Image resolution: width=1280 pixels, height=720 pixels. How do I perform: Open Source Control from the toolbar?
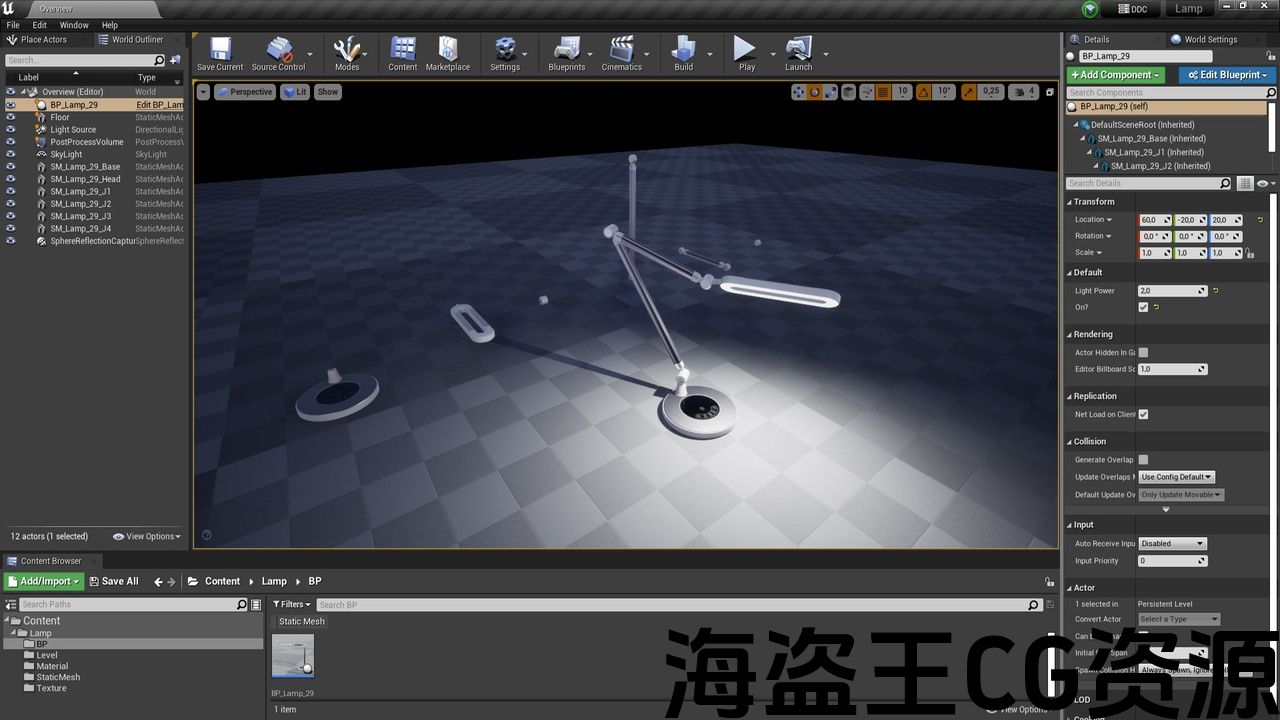point(278,52)
